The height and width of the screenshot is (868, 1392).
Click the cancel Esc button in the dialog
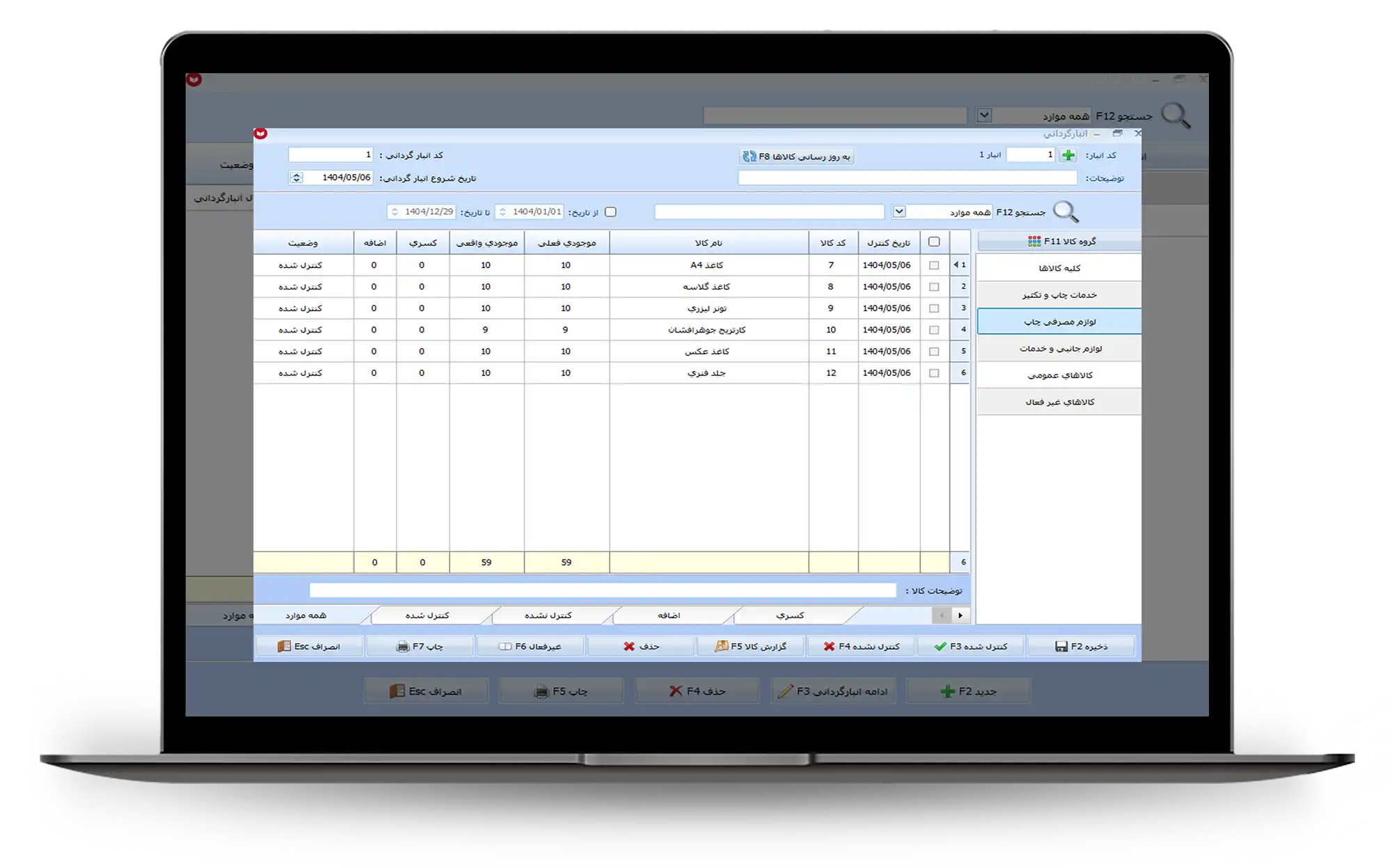310,647
